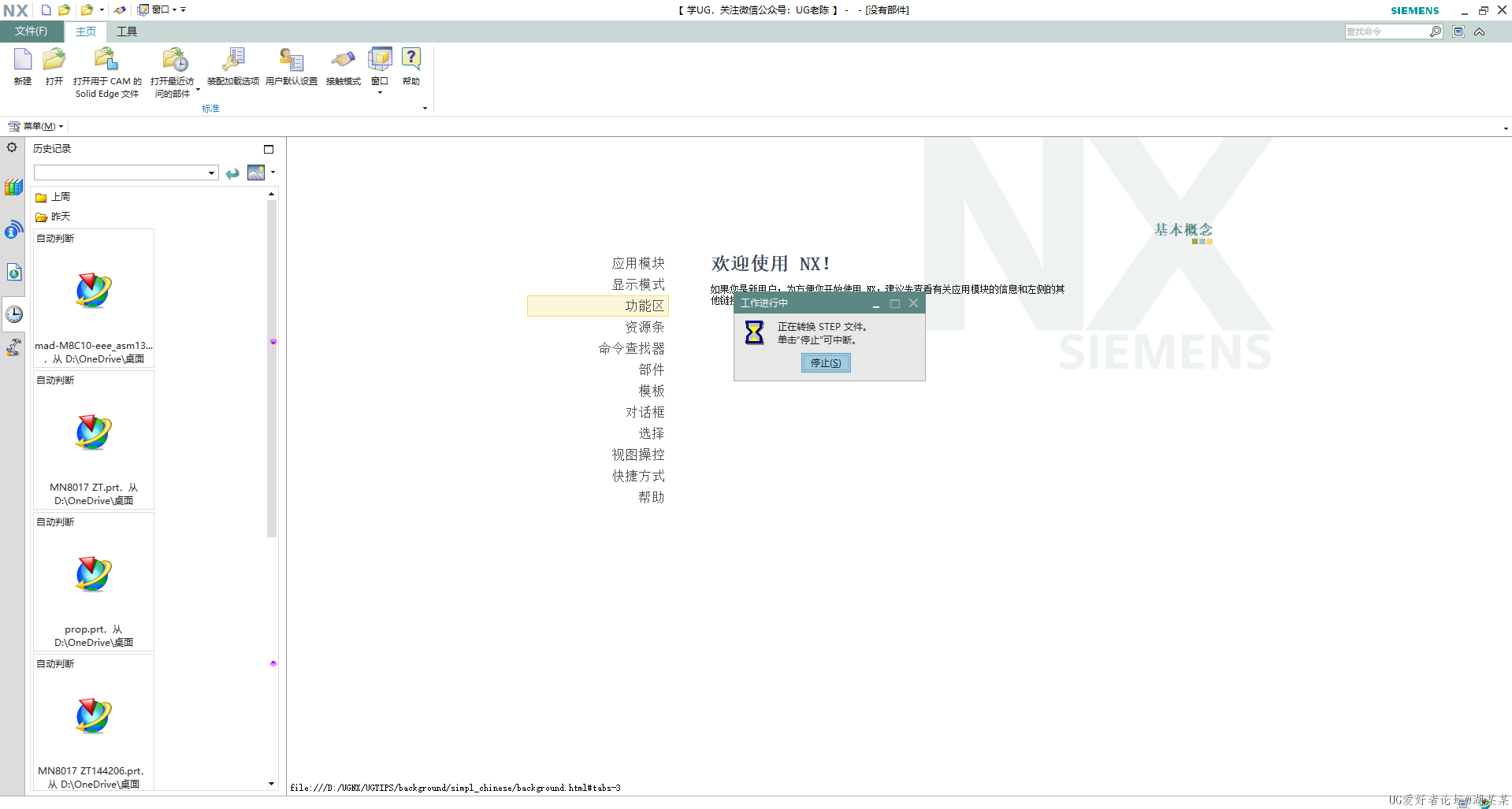The width and height of the screenshot is (1512, 809).
Task: Click 打开最近访问的部件 folder-clock icon
Action: (x=174, y=60)
